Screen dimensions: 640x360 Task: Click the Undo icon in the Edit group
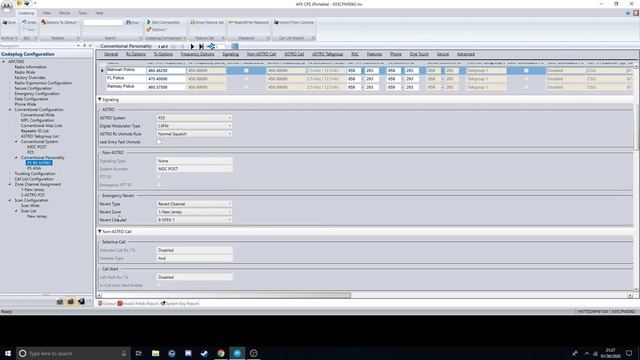24,22
